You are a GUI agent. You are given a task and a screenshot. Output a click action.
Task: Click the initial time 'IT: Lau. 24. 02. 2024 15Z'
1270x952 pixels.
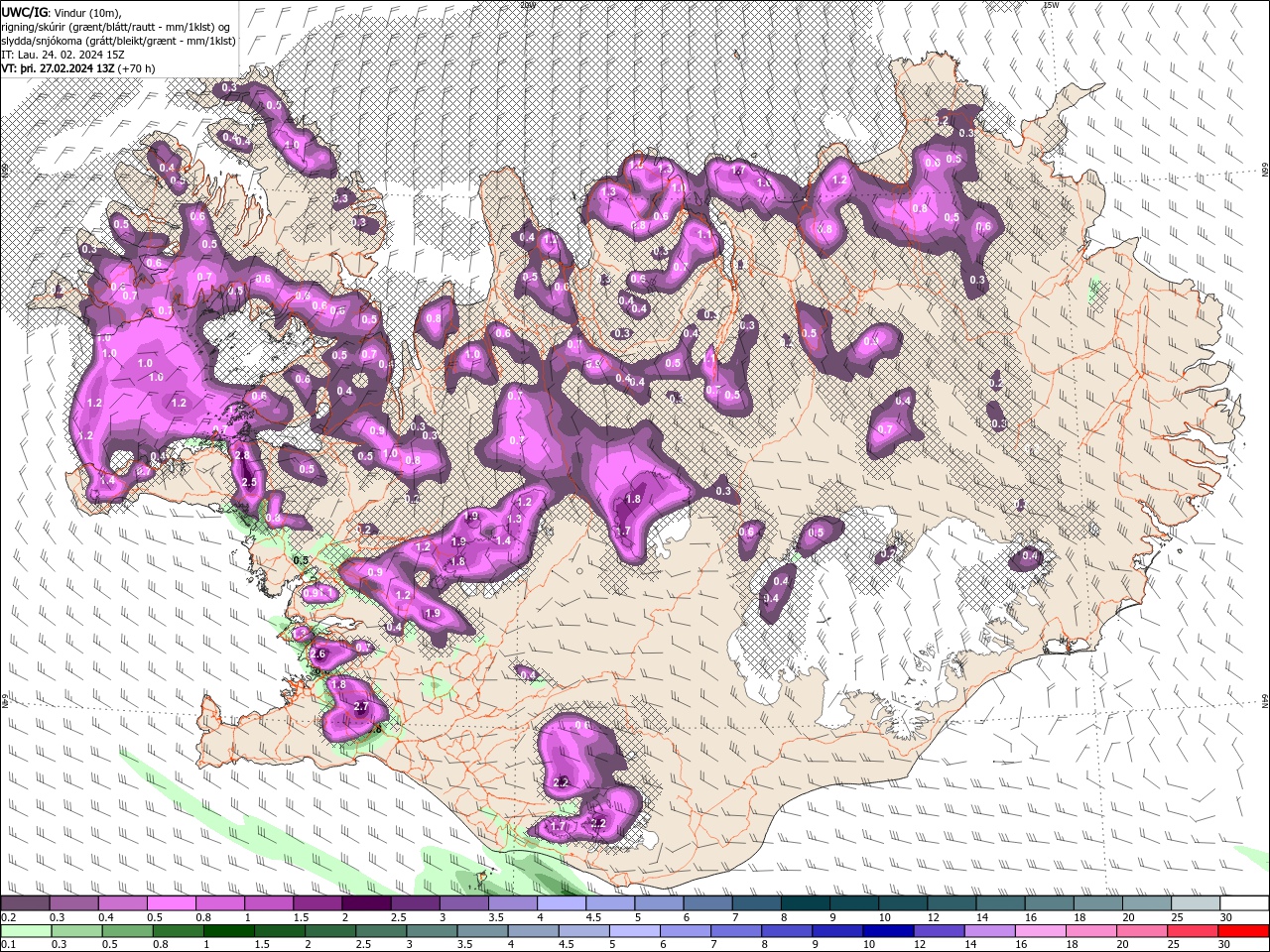pos(64,55)
